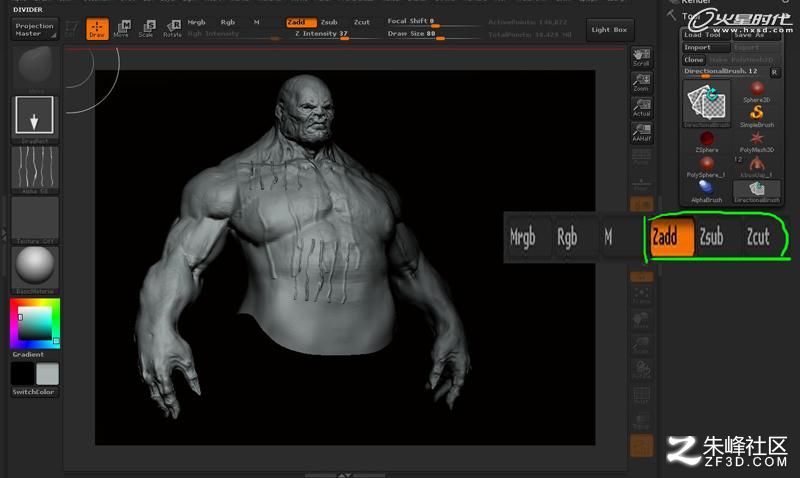Image resolution: width=800 pixels, height=478 pixels.
Task: Click the orange button at right shelf bottom
Action: pyautogui.click(x=641, y=445)
